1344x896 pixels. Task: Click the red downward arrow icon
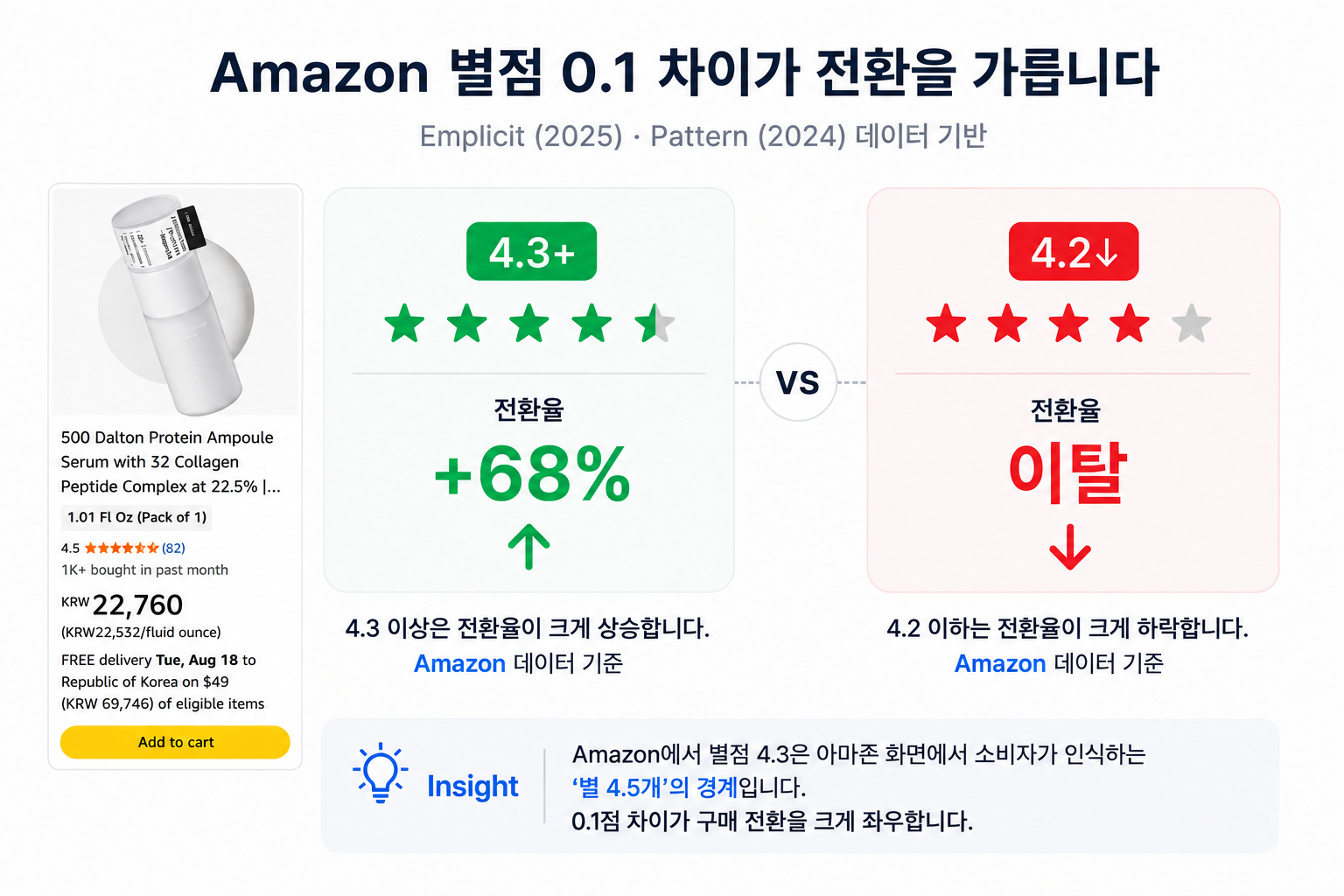pyautogui.click(x=1070, y=548)
